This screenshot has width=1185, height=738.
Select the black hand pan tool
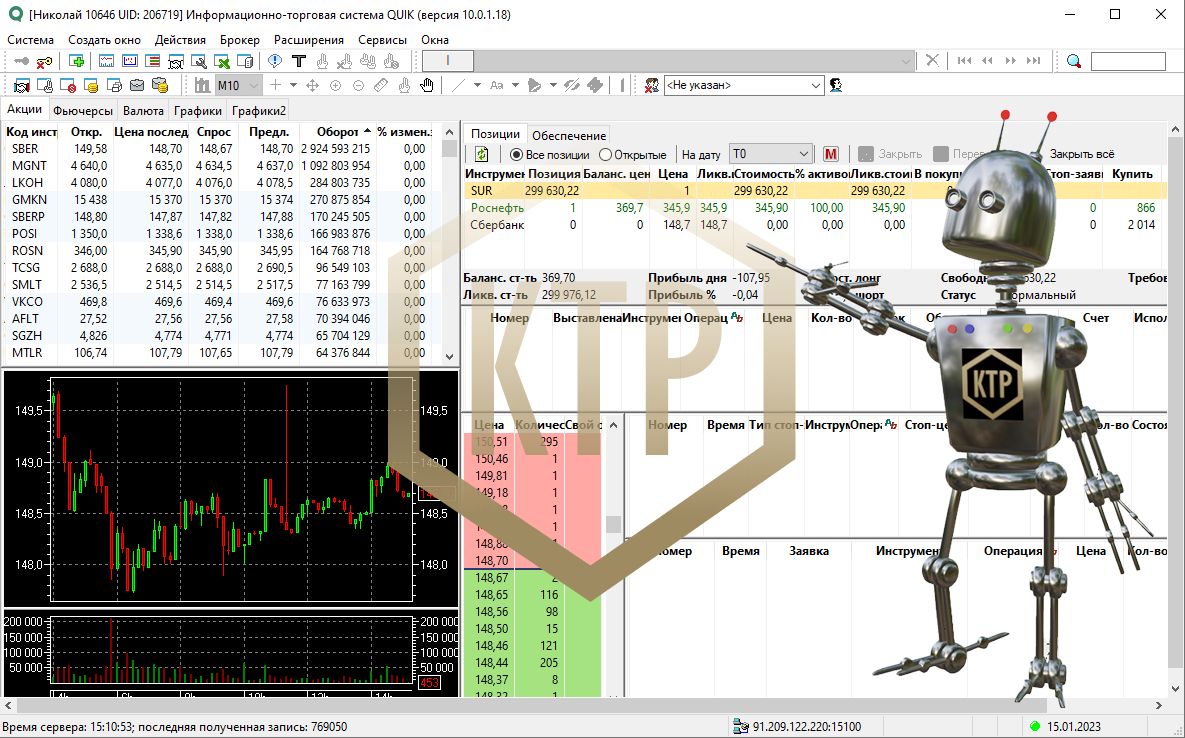pyautogui.click(x=427, y=85)
